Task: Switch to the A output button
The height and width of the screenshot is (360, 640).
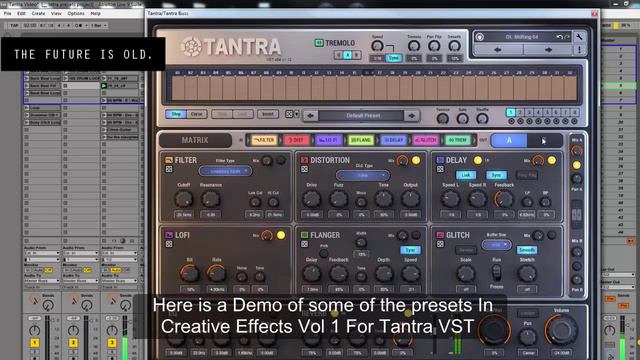Action: (509, 140)
